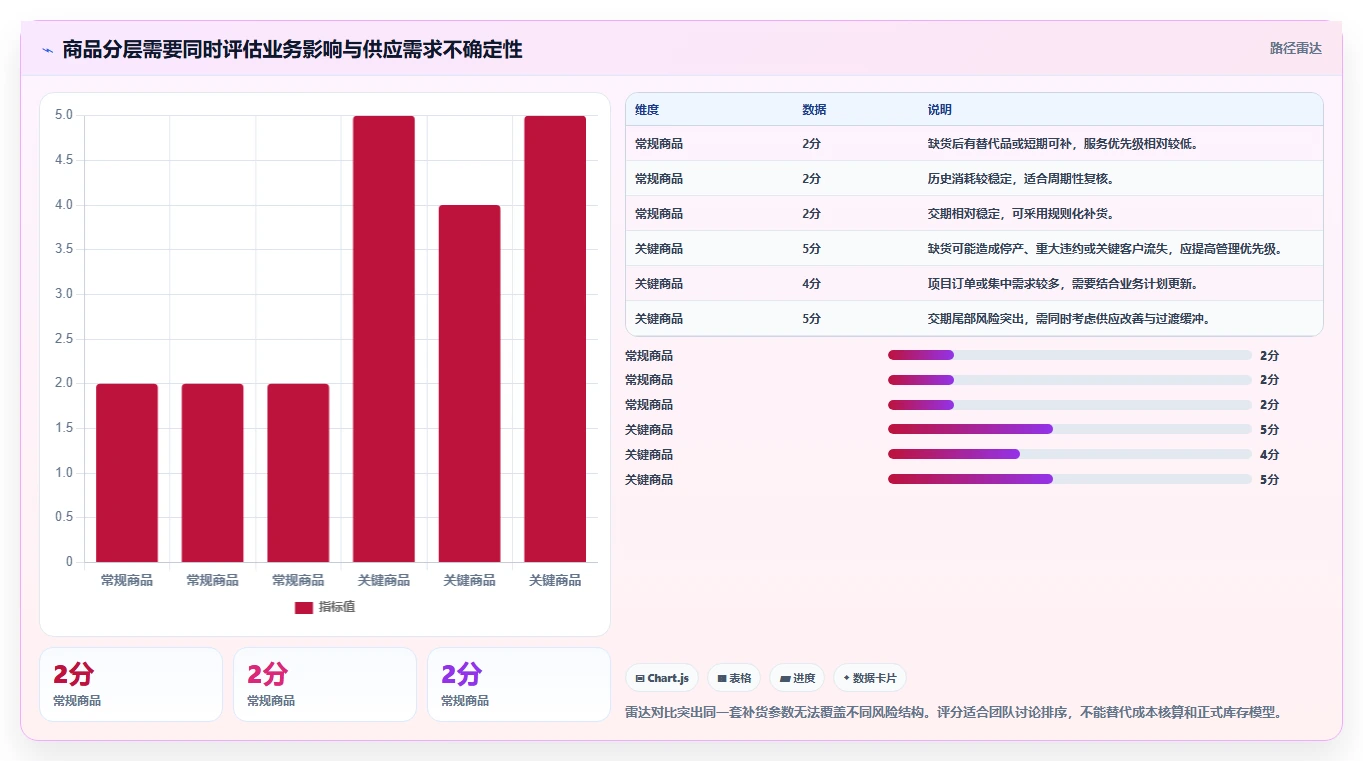This screenshot has width=1363, height=761.
Task: Click the 4.5 y-axis label
Action: point(64,160)
